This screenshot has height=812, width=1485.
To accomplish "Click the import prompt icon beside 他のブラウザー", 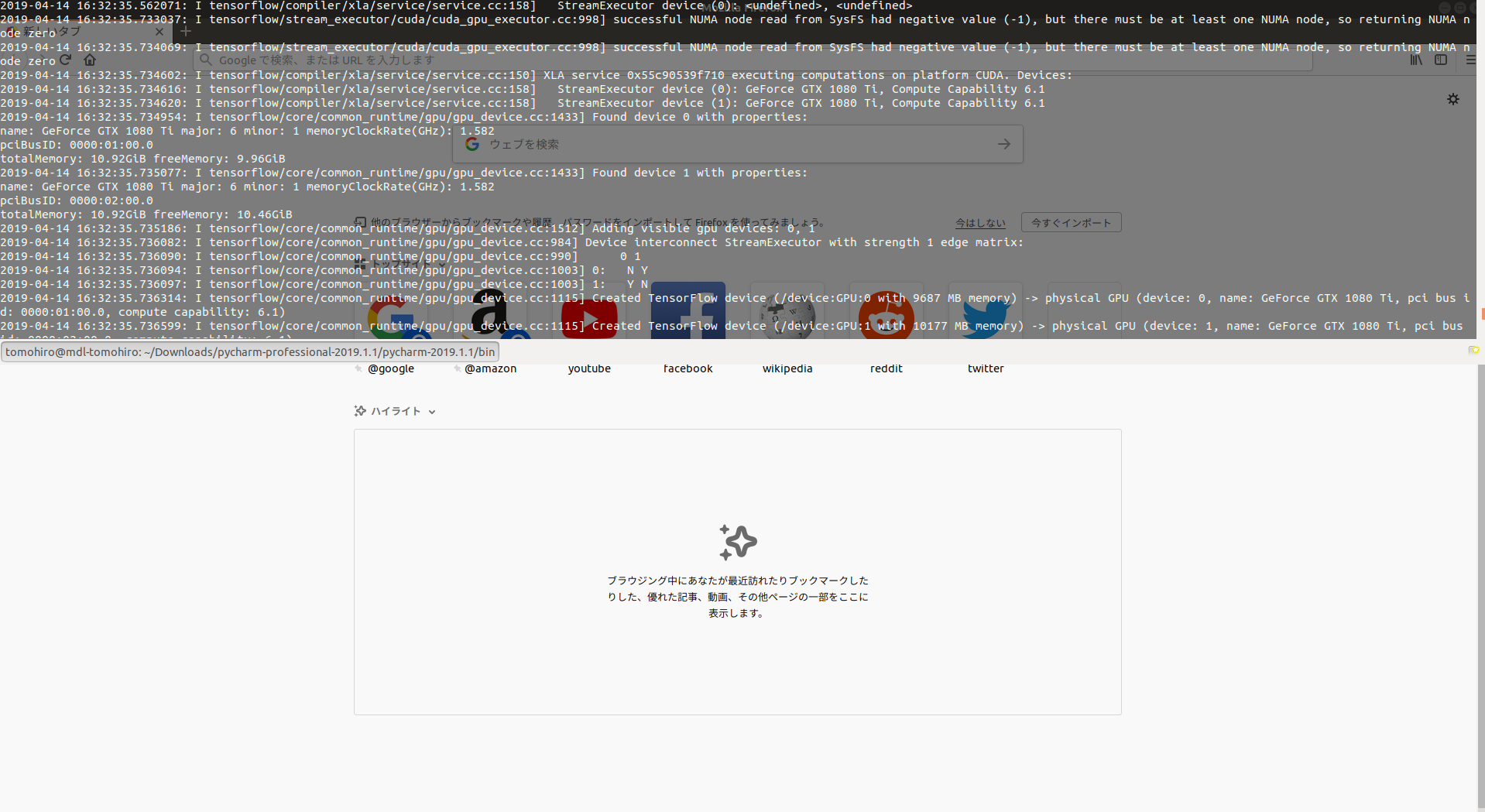I will click(360, 223).
